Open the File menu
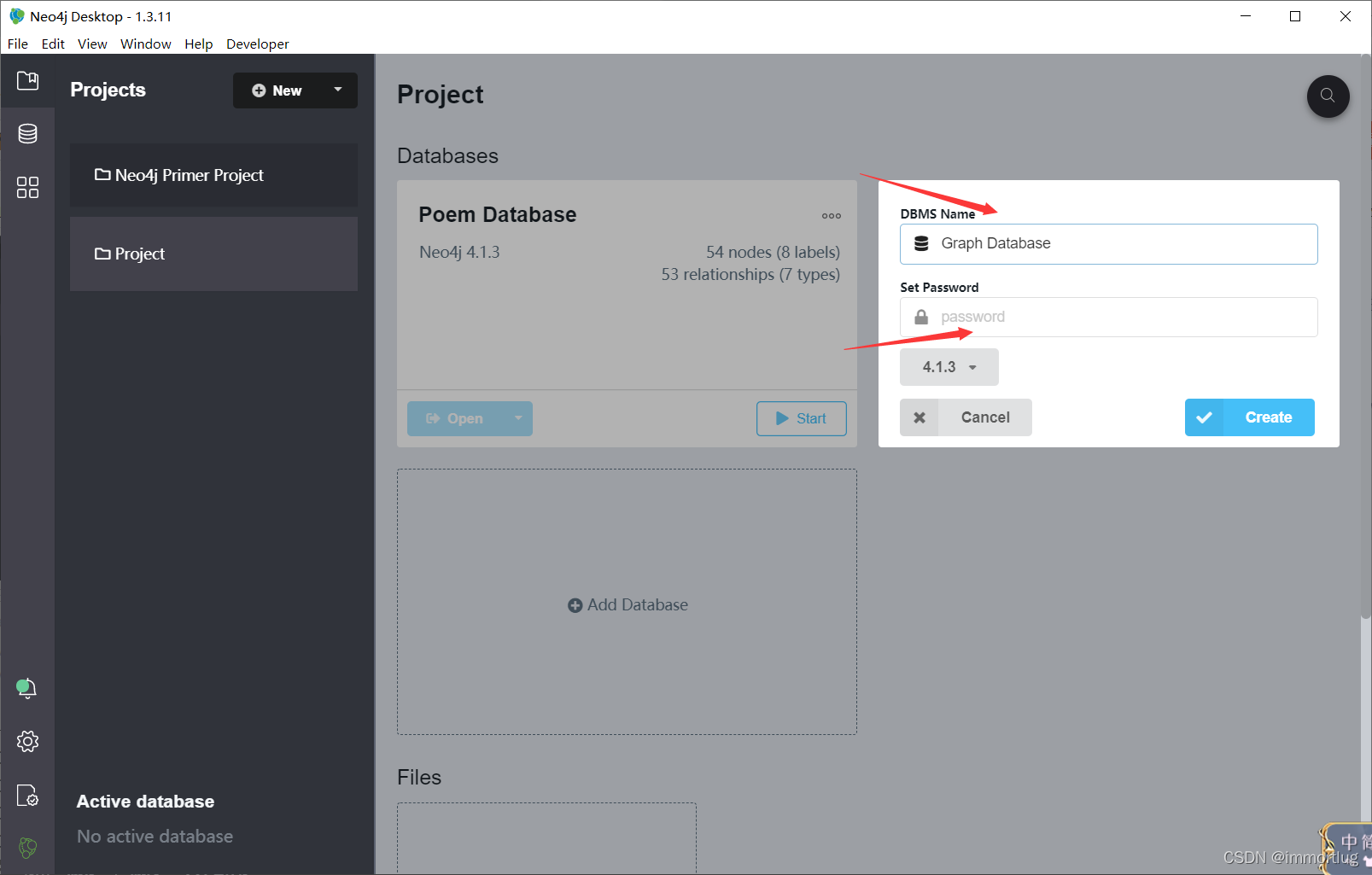 click(x=18, y=44)
